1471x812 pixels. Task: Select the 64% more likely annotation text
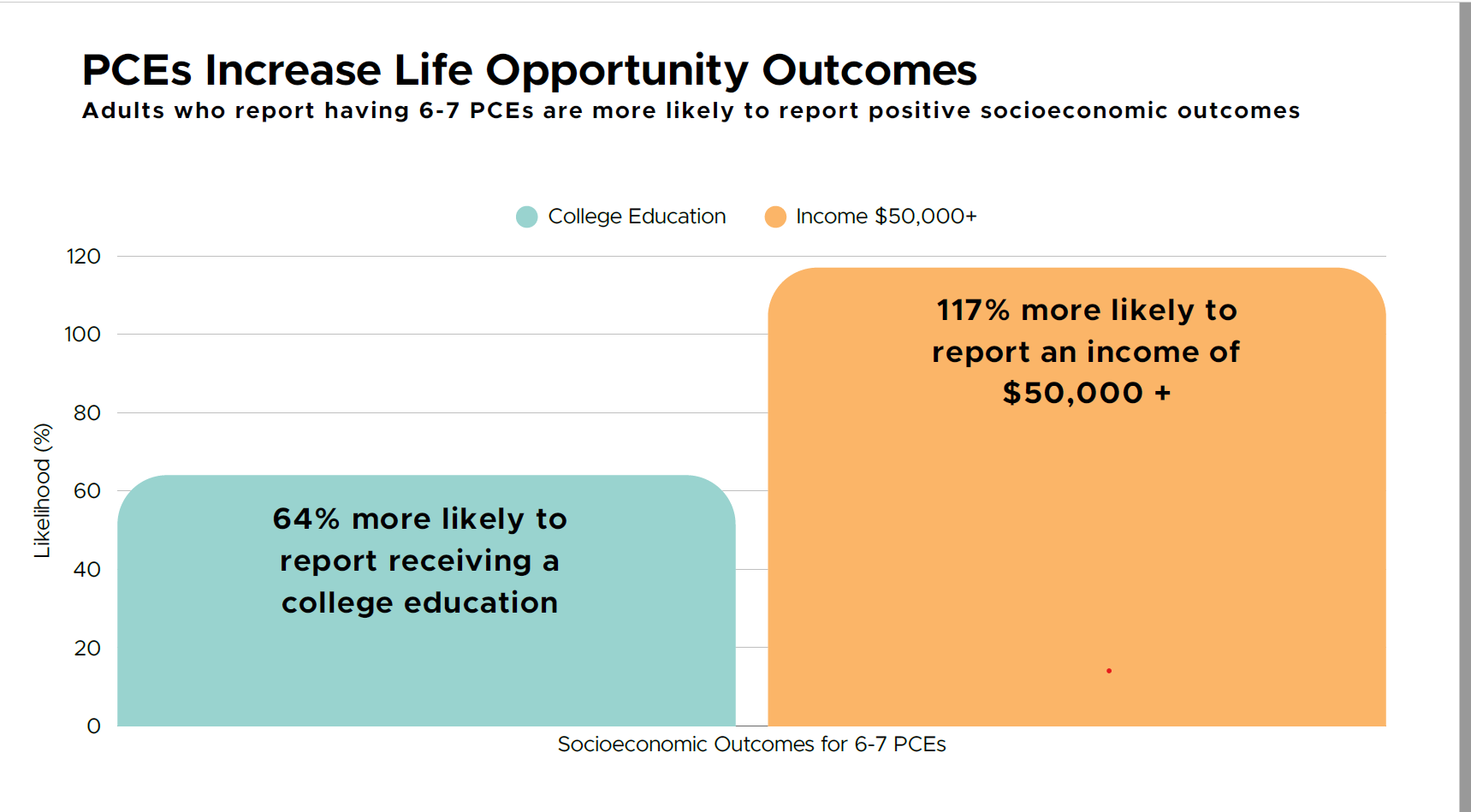[x=419, y=560]
